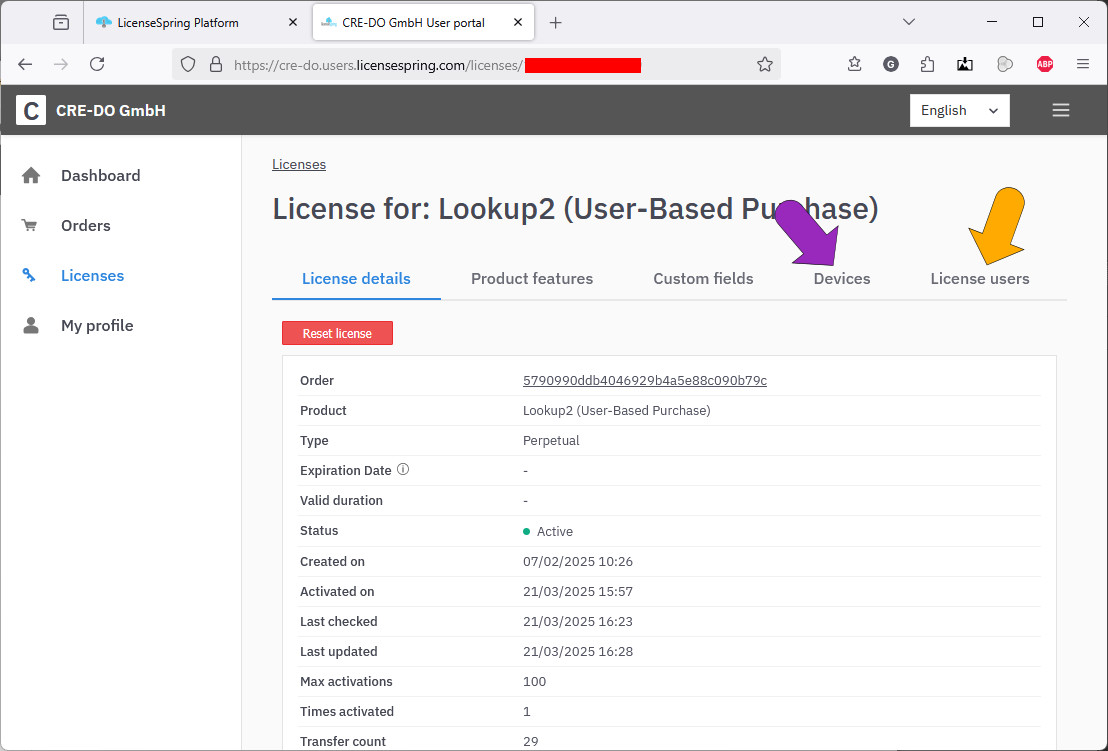Open the Custom fields tab
Viewport: 1108px width, 751px height.
(x=703, y=278)
